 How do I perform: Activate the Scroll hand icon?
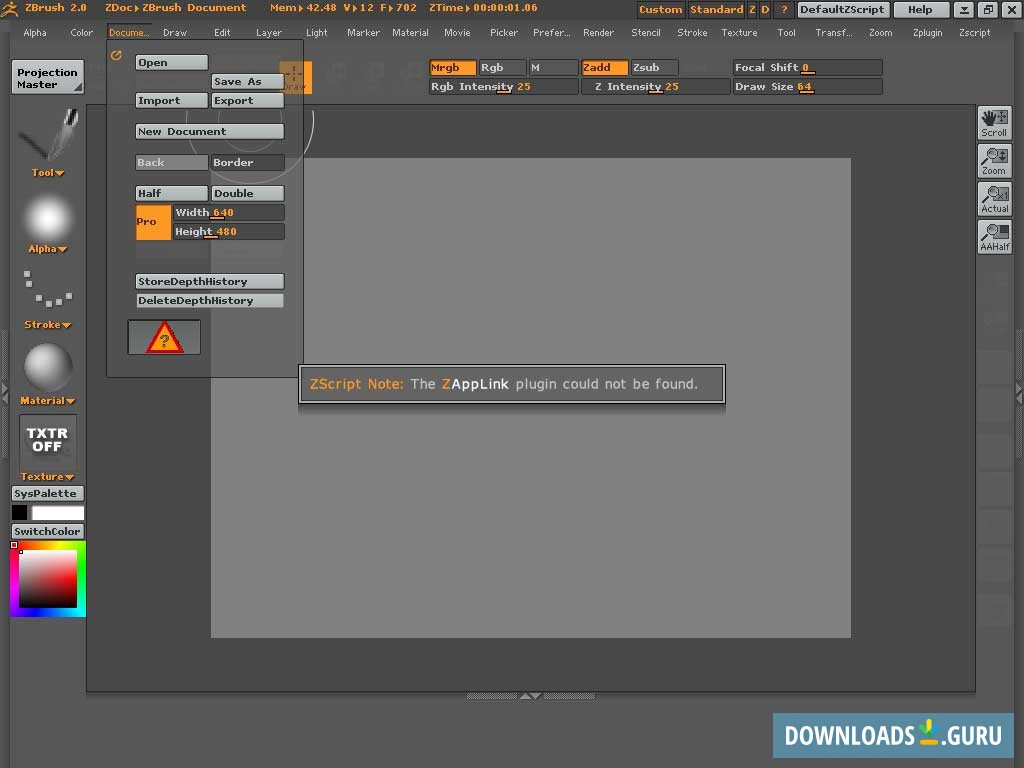(x=994, y=122)
